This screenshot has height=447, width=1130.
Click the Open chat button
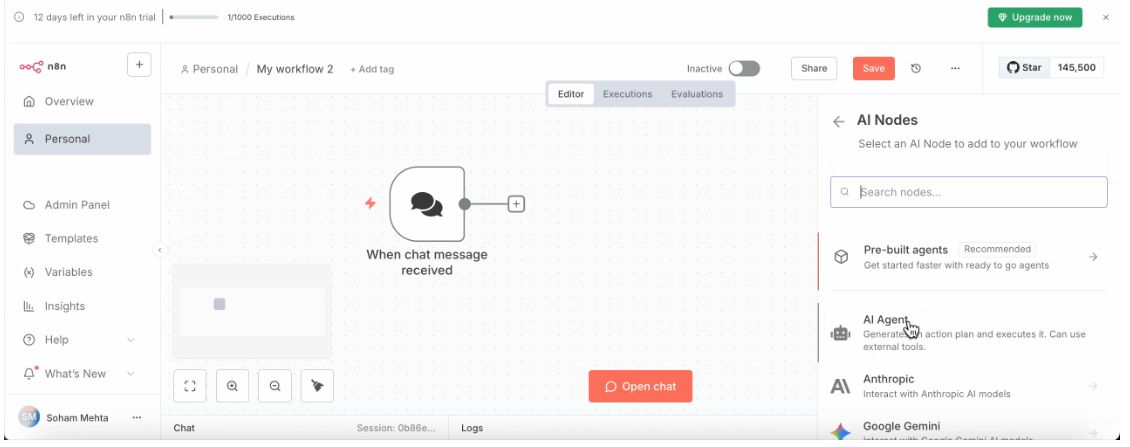640,386
